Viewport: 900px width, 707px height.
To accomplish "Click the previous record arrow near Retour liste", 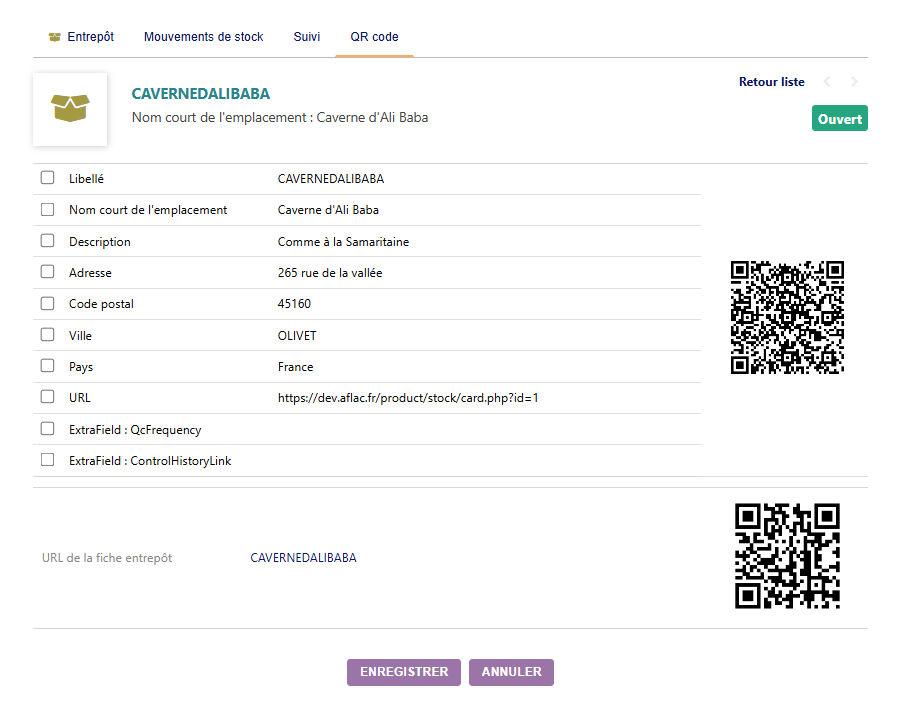I will tap(826, 82).
